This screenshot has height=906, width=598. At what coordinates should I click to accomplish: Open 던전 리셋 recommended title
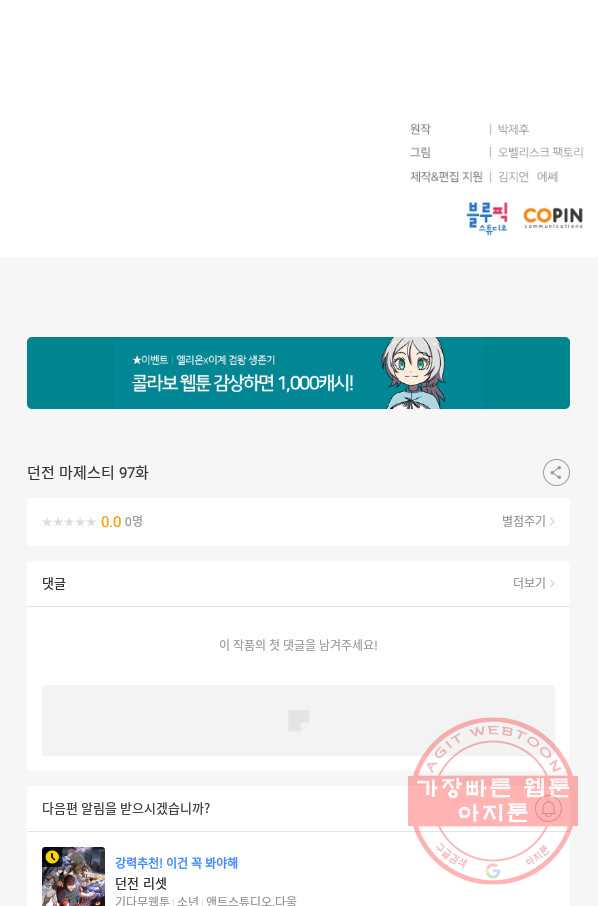tap(141, 883)
